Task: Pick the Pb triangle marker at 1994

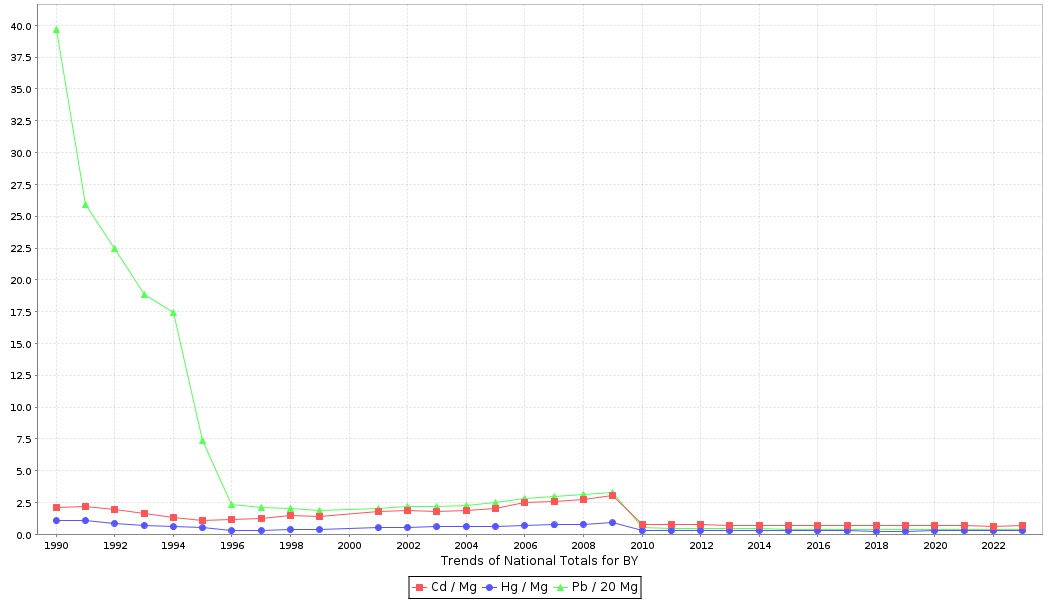Action: 173,312
